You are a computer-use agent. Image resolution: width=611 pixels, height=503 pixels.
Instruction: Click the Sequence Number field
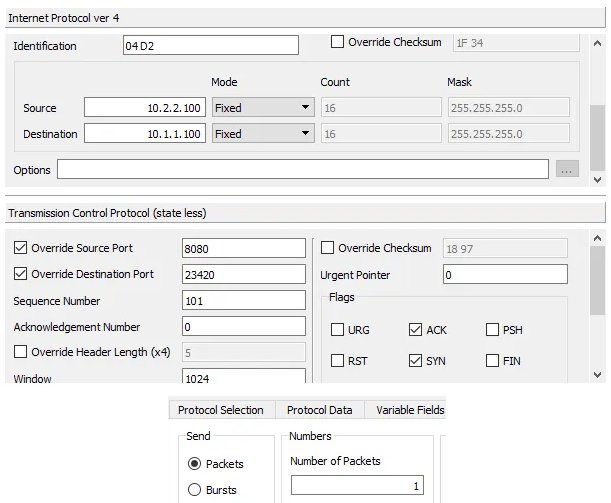[x=244, y=300]
